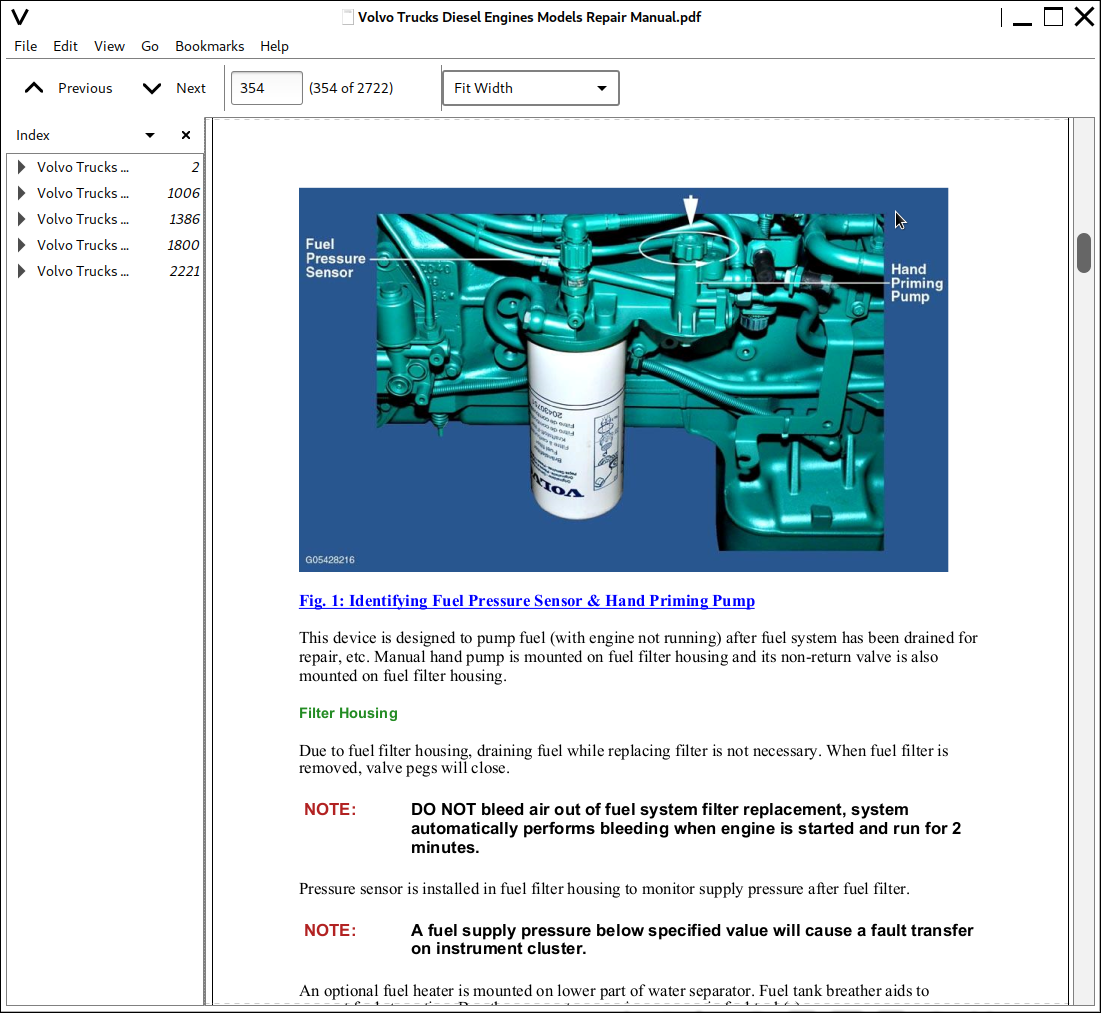The image size is (1101, 1013).
Task: Click the page count text (354 of 2722)
Action: pyautogui.click(x=351, y=88)
